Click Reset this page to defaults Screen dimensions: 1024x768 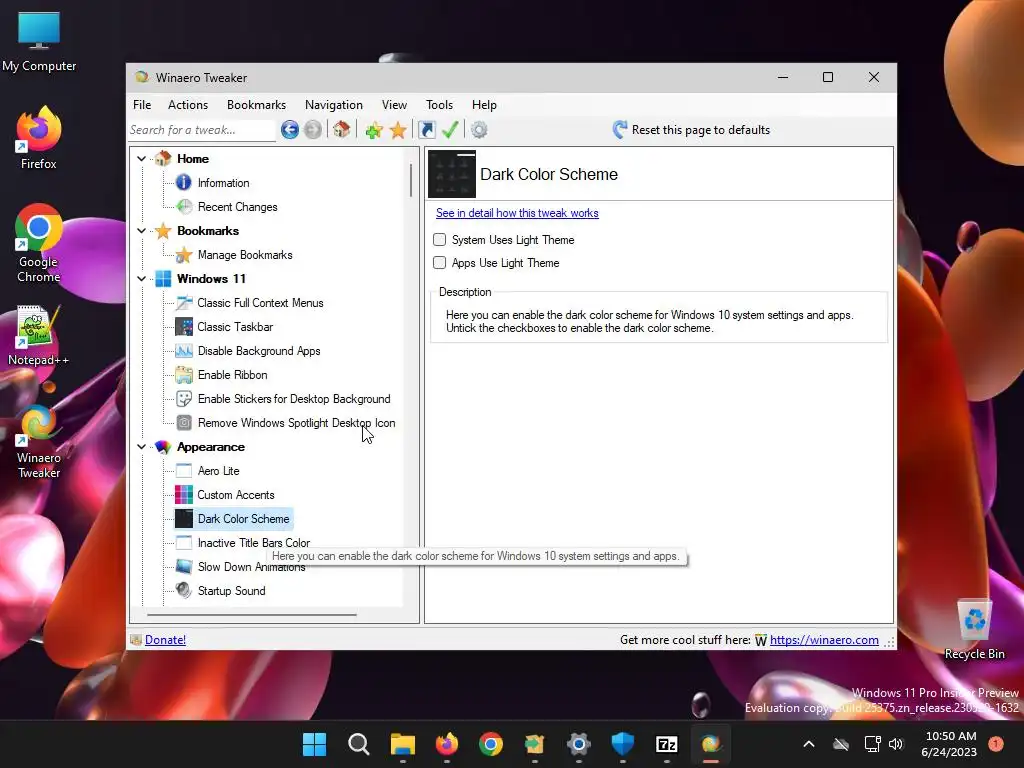pos(701,130)
